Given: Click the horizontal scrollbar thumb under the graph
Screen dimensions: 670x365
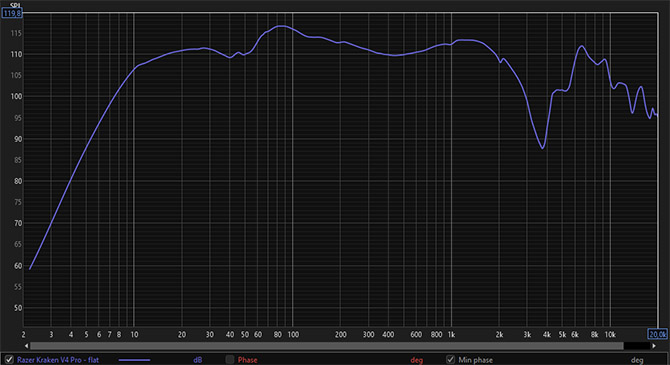Looking at the screenshot, I should (x=326, y=346).
